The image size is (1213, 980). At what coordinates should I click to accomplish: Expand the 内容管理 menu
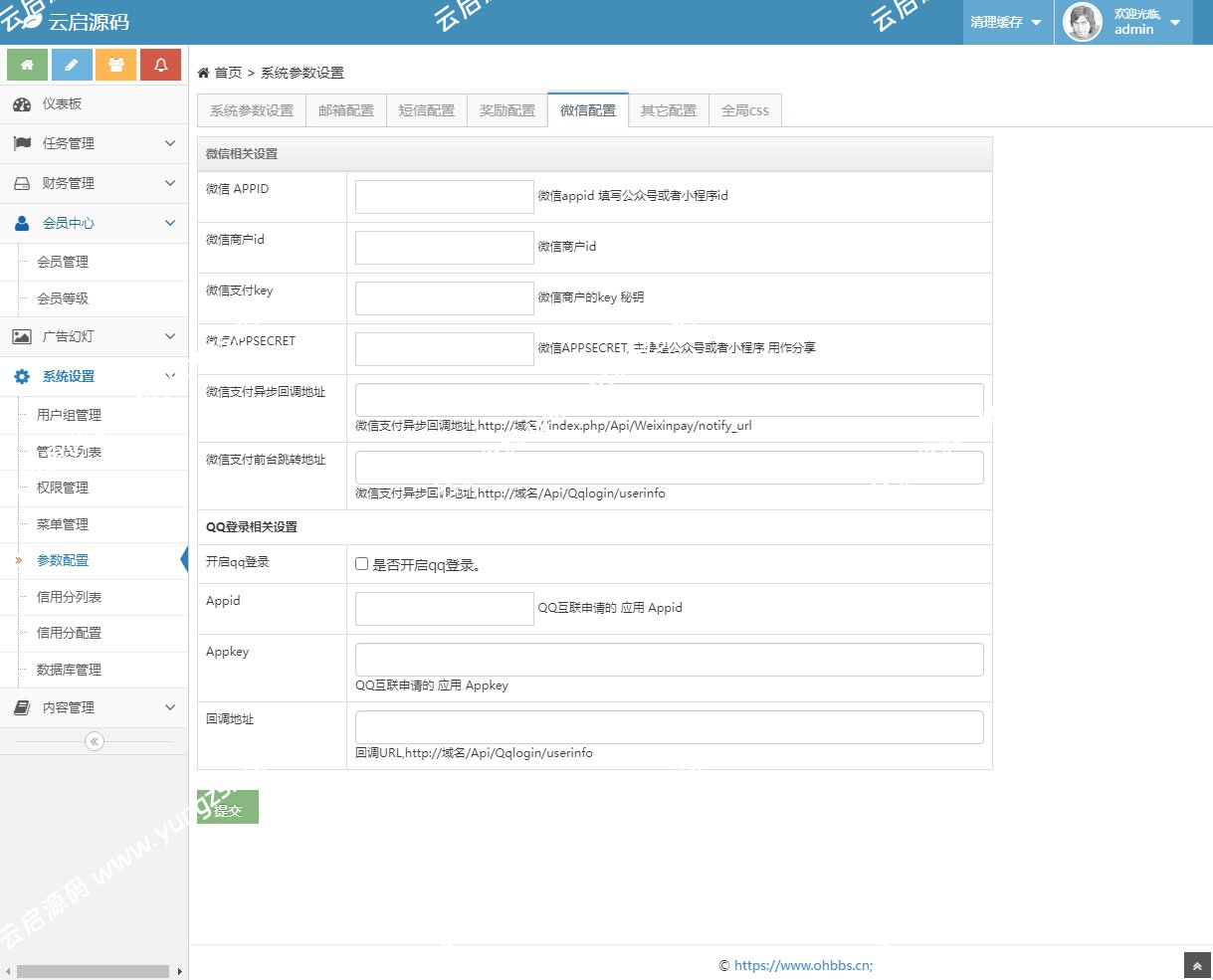pyautogui.click(x=94, y=707)
